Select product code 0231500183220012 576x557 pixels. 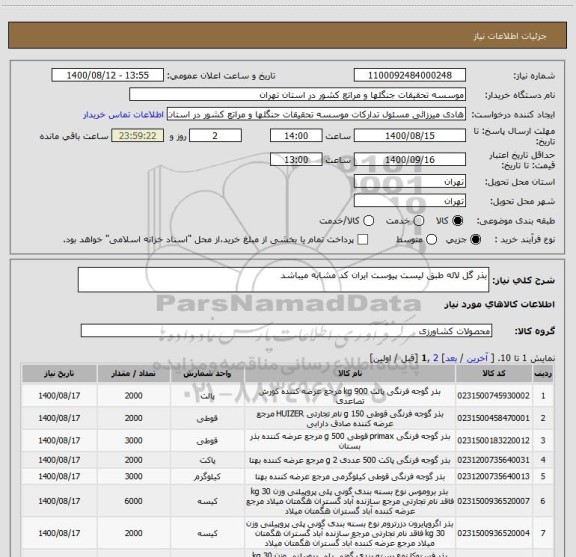pyautogui.click(x=493, y=440)
